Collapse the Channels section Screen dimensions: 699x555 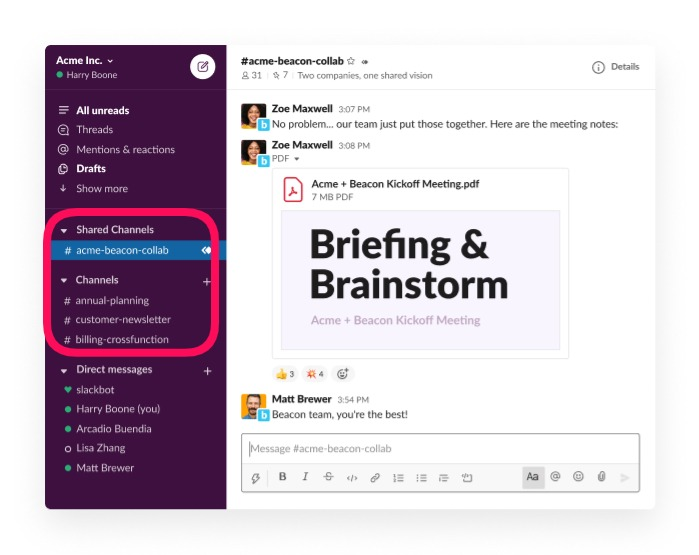[64, 280]
